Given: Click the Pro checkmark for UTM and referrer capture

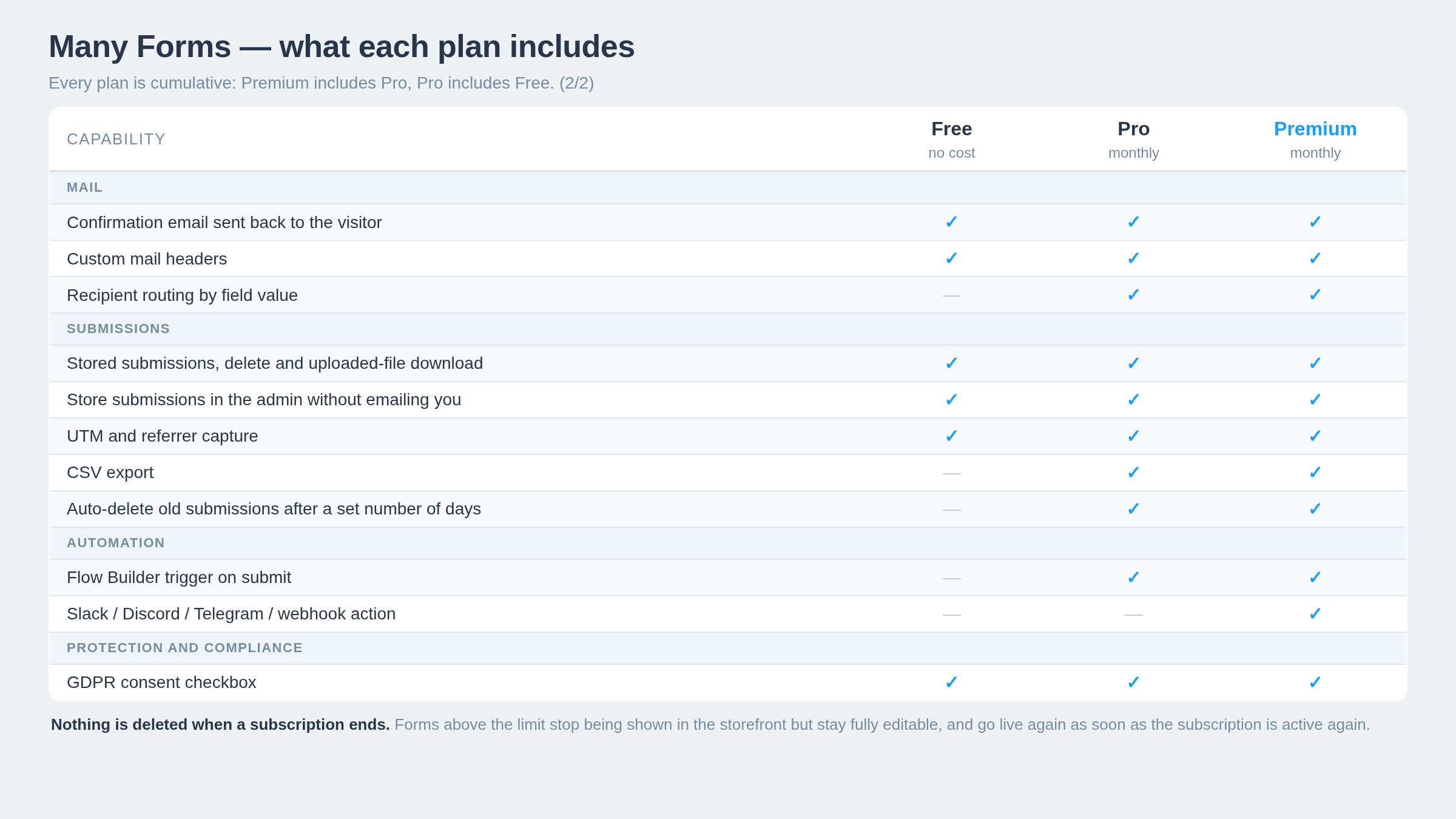Looking at the screenshot, I should [1133, 436].
